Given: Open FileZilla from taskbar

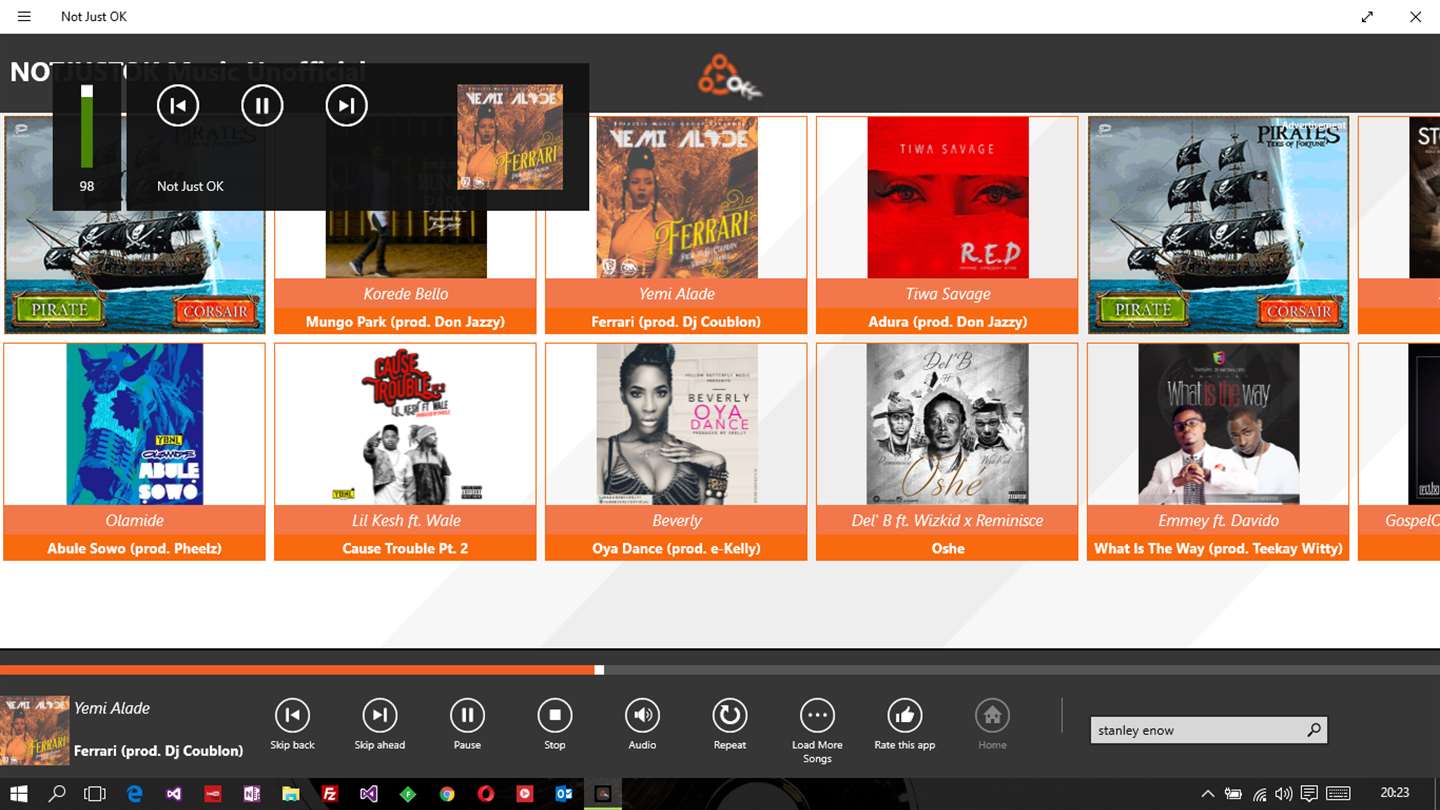Looking at the screenshot, I should pyautogui.click(x=330, y=794).
